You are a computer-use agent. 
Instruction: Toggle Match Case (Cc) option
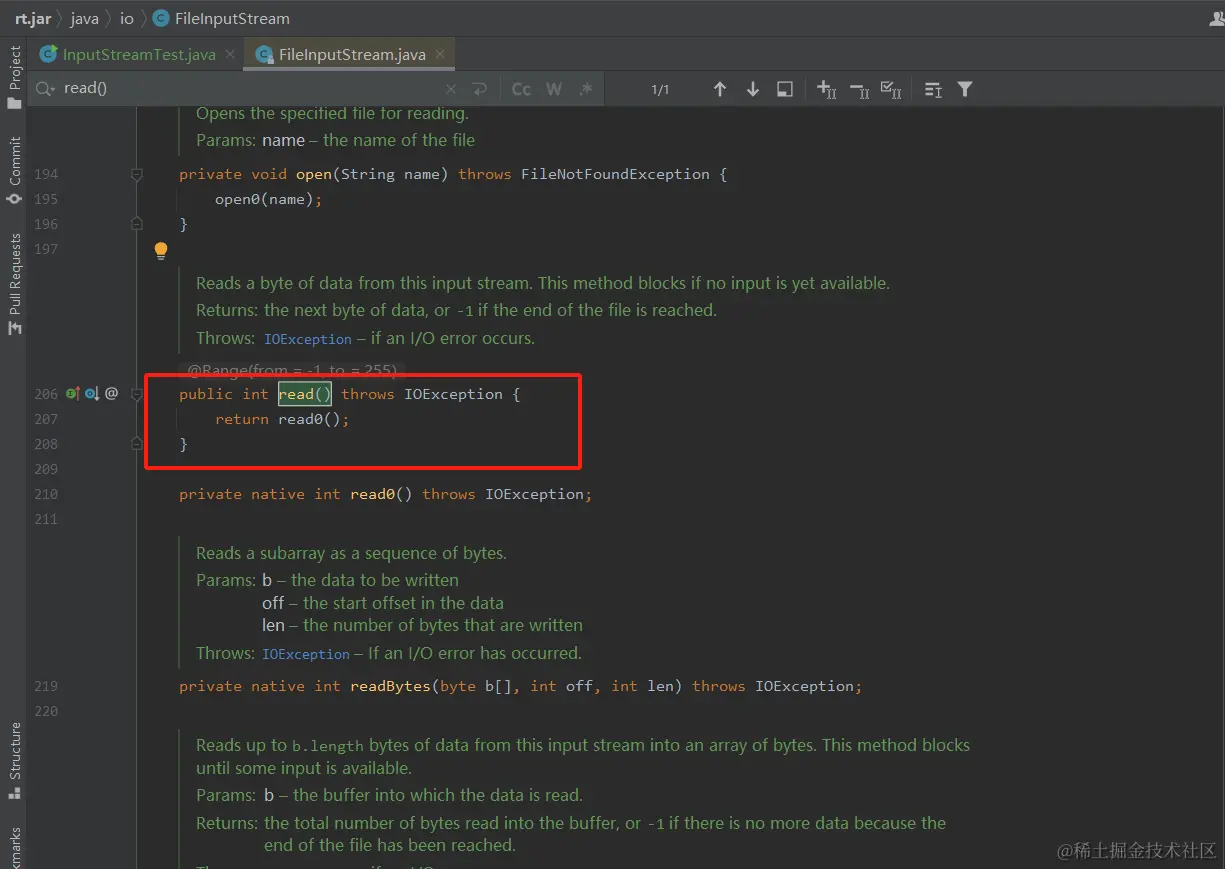click(521, 89)
